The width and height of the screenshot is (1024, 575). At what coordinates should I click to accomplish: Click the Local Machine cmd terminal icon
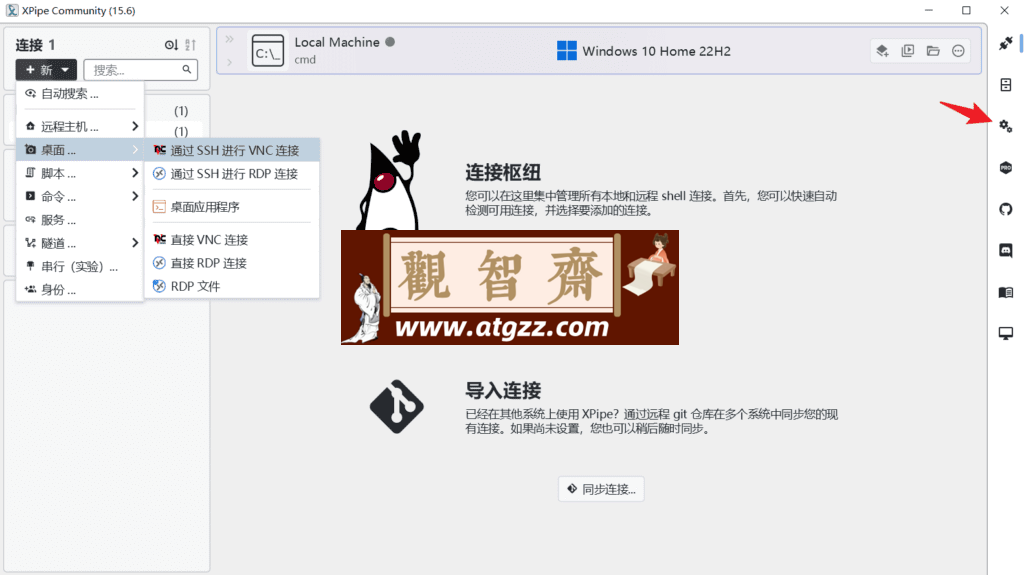(x=268, y=51)
